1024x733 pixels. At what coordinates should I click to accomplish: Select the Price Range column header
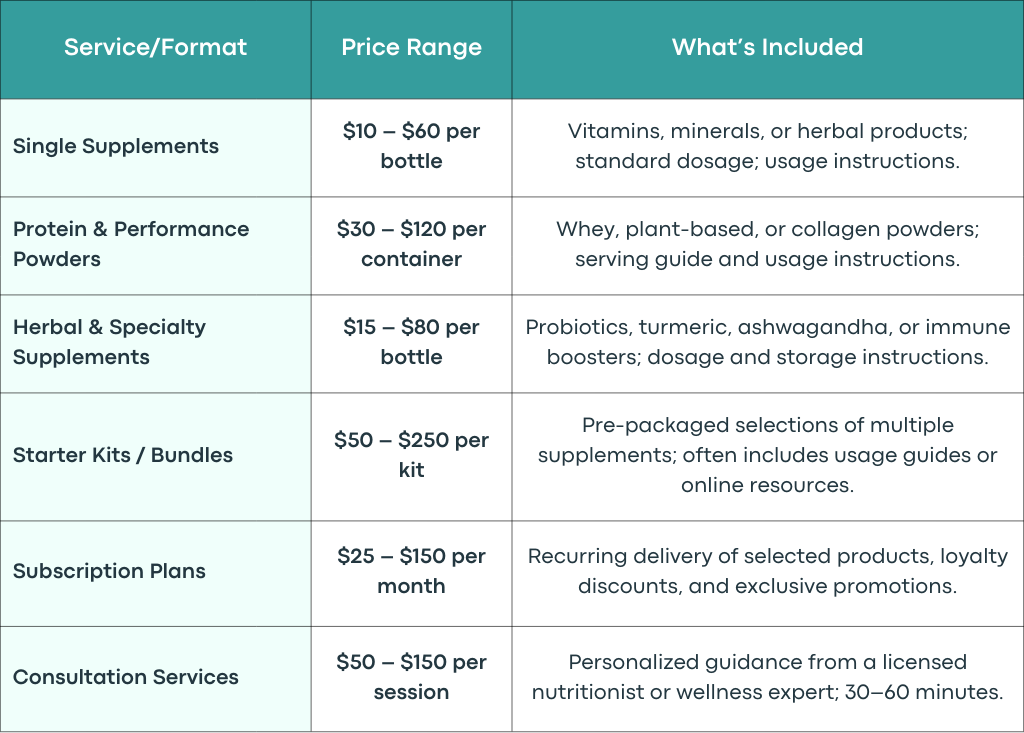point(411,47)
